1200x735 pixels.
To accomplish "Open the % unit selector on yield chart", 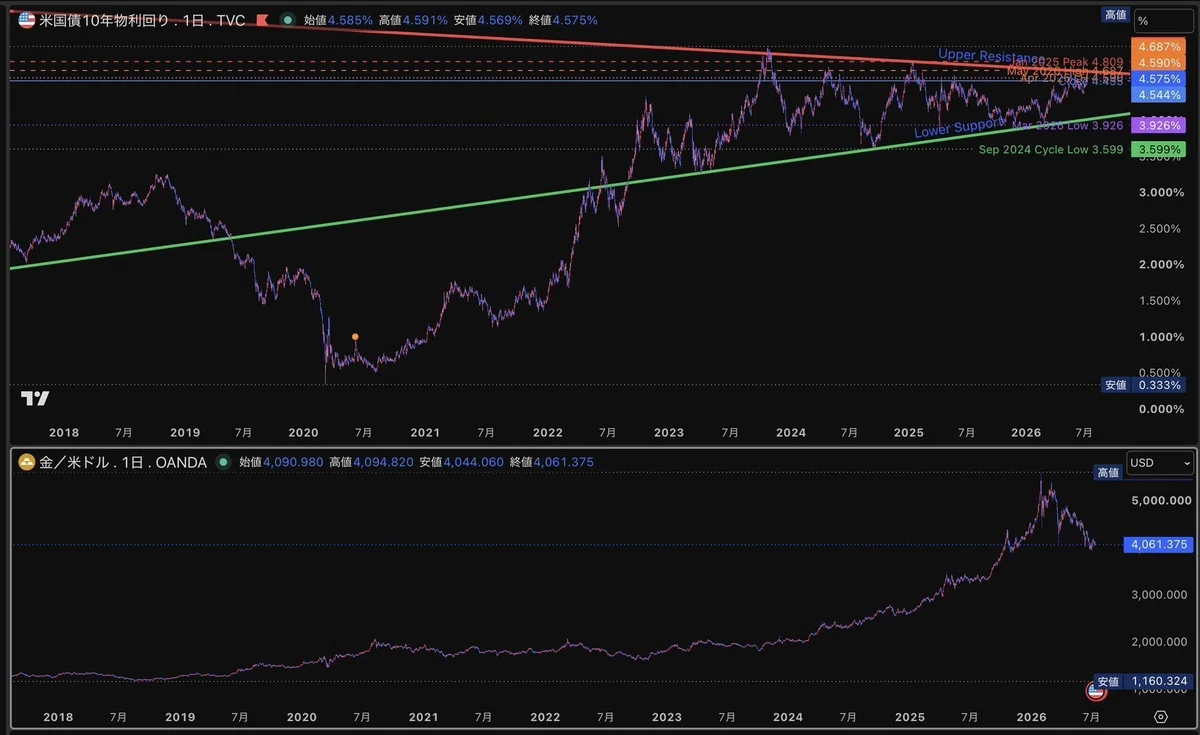I will click(1164, 20).
